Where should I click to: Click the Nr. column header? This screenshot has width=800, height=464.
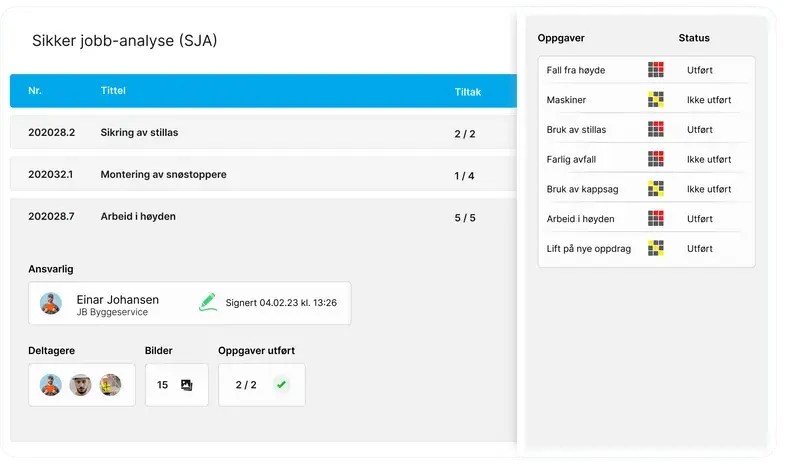pyautogui.click(x=35, y=91)
